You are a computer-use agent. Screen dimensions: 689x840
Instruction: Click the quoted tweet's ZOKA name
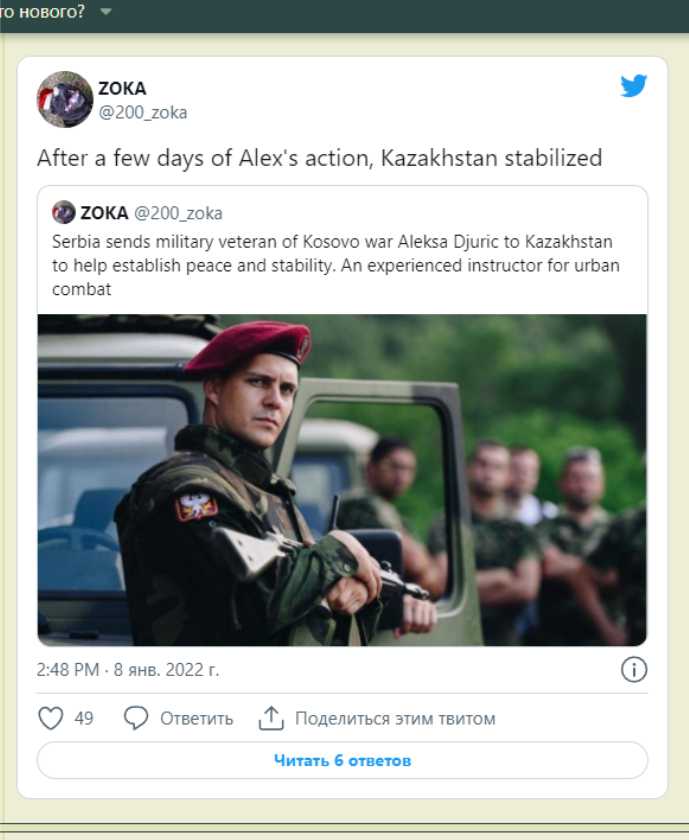pos(104,212)
